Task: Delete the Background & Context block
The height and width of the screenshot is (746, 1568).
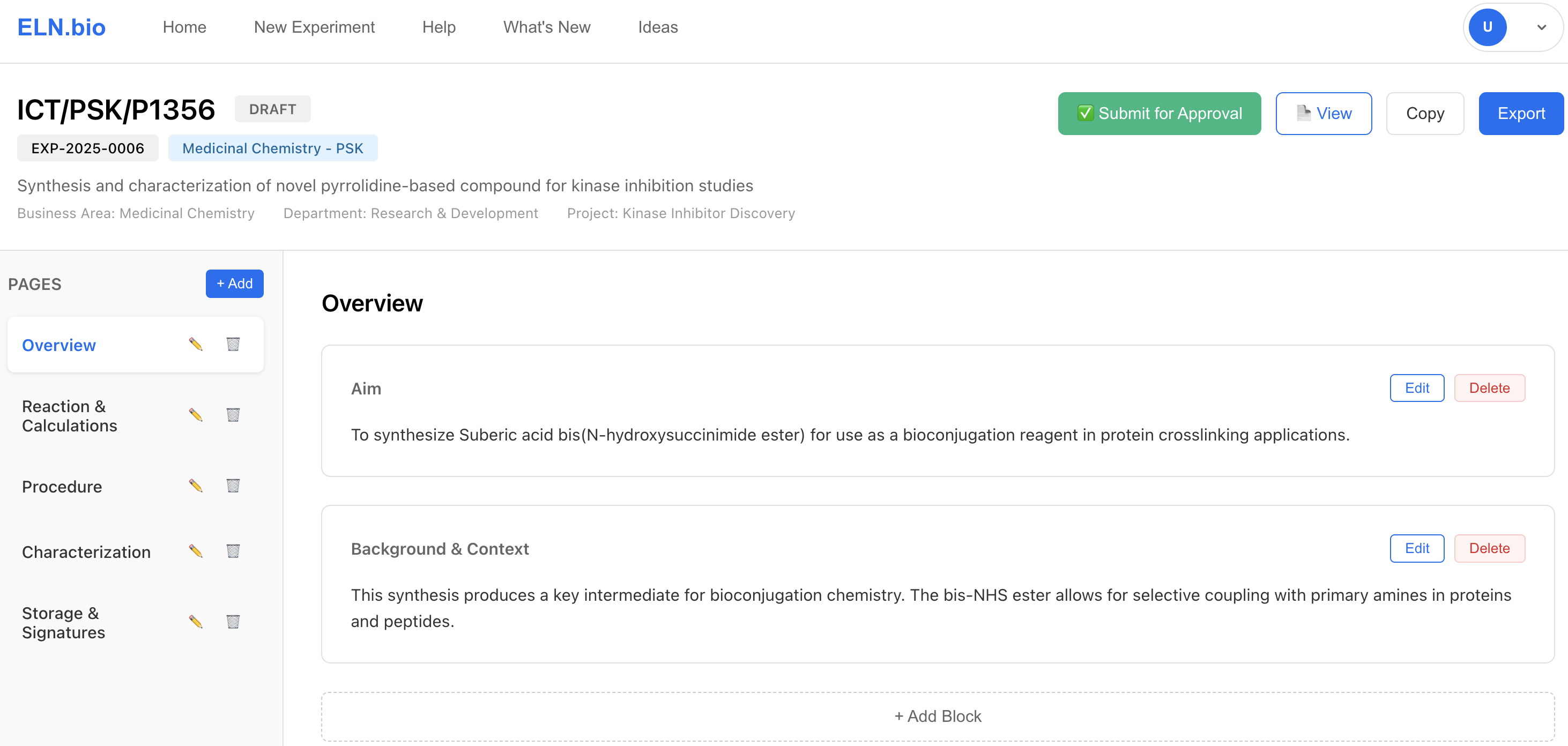Action: [1489, 548]
